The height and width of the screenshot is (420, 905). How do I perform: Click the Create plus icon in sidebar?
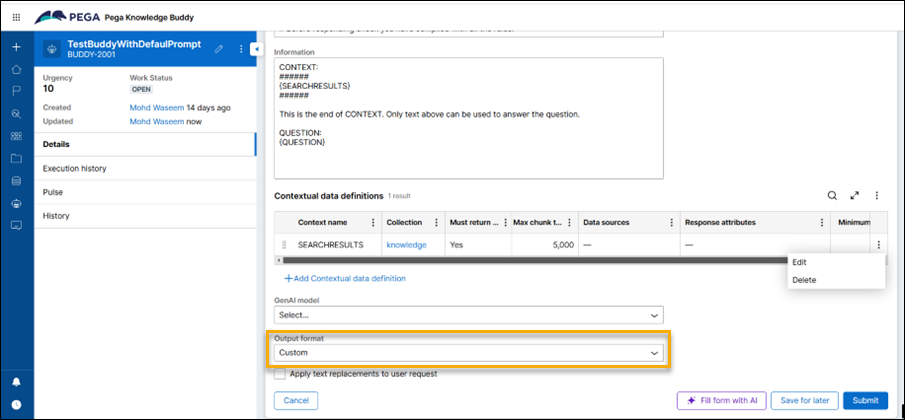point(16,47)
